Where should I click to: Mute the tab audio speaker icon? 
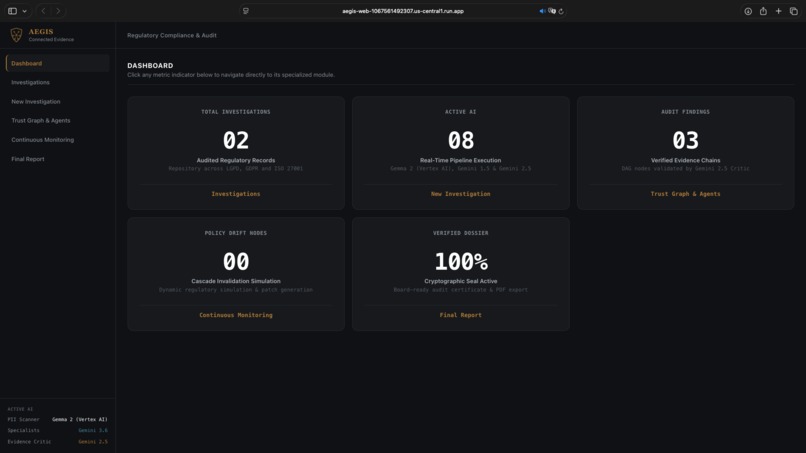coord(542,11)
